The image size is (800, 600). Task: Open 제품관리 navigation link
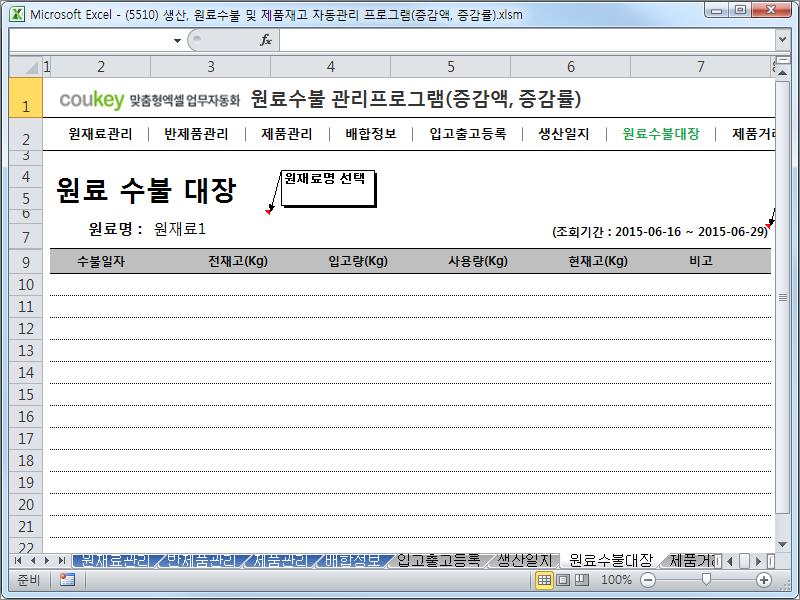(287, 134)
